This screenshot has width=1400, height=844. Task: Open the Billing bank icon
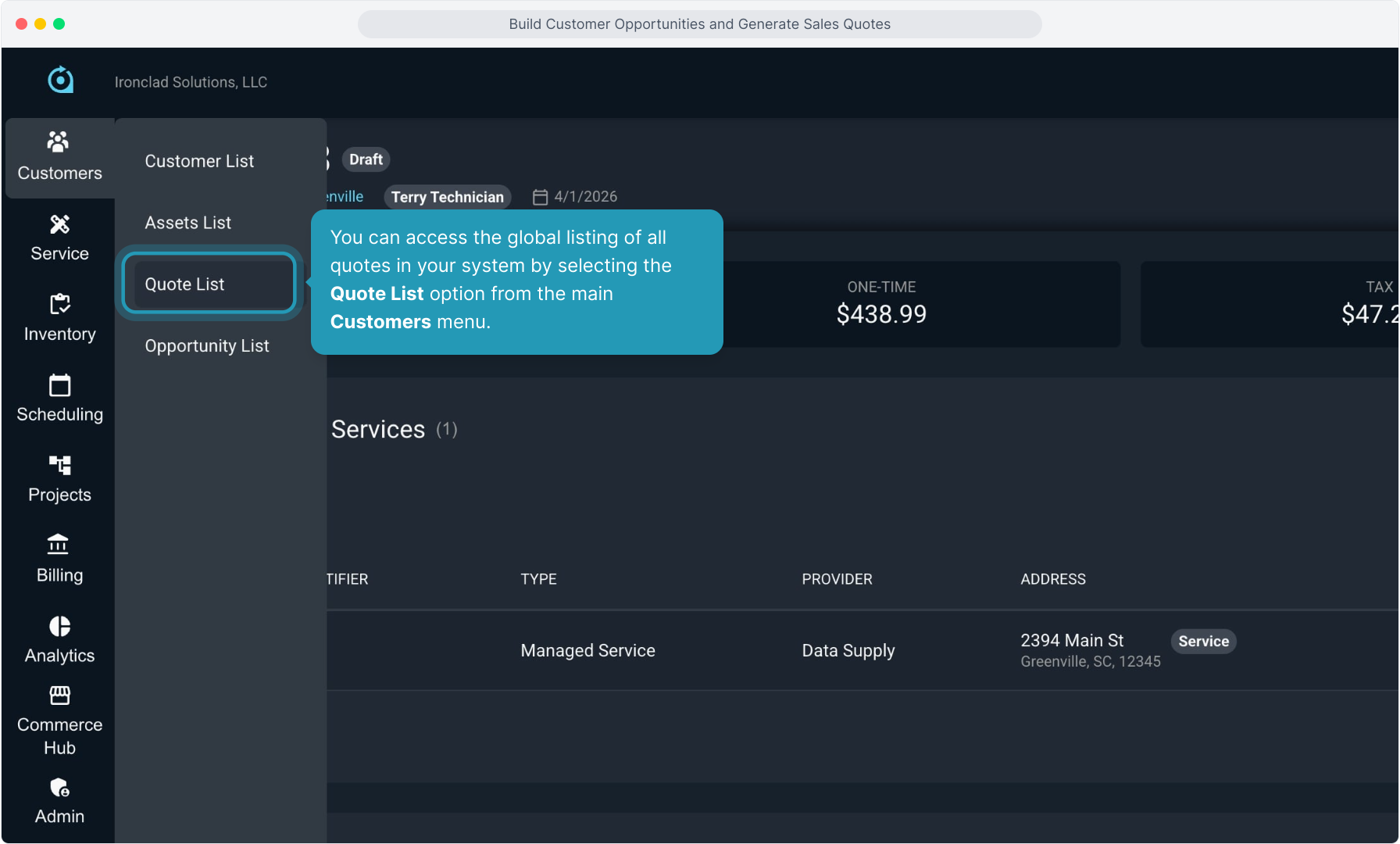pos(59,545)
